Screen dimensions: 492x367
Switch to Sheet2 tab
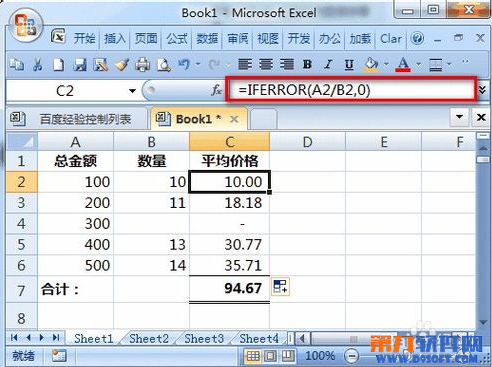[149, 339]
